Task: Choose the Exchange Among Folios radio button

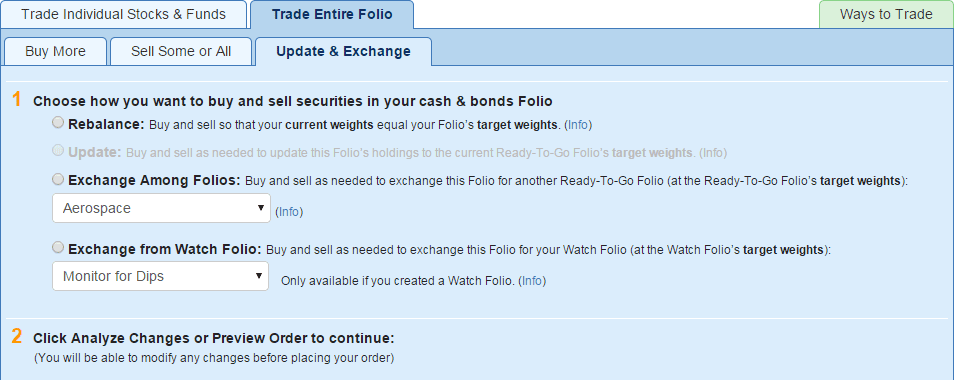Action: (x=58, y=179)
